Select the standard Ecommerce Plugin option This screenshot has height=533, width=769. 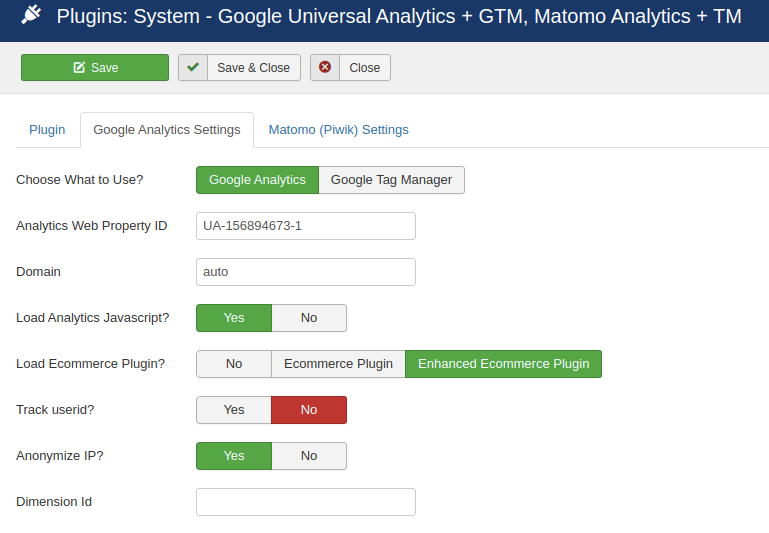pos(338,364)
